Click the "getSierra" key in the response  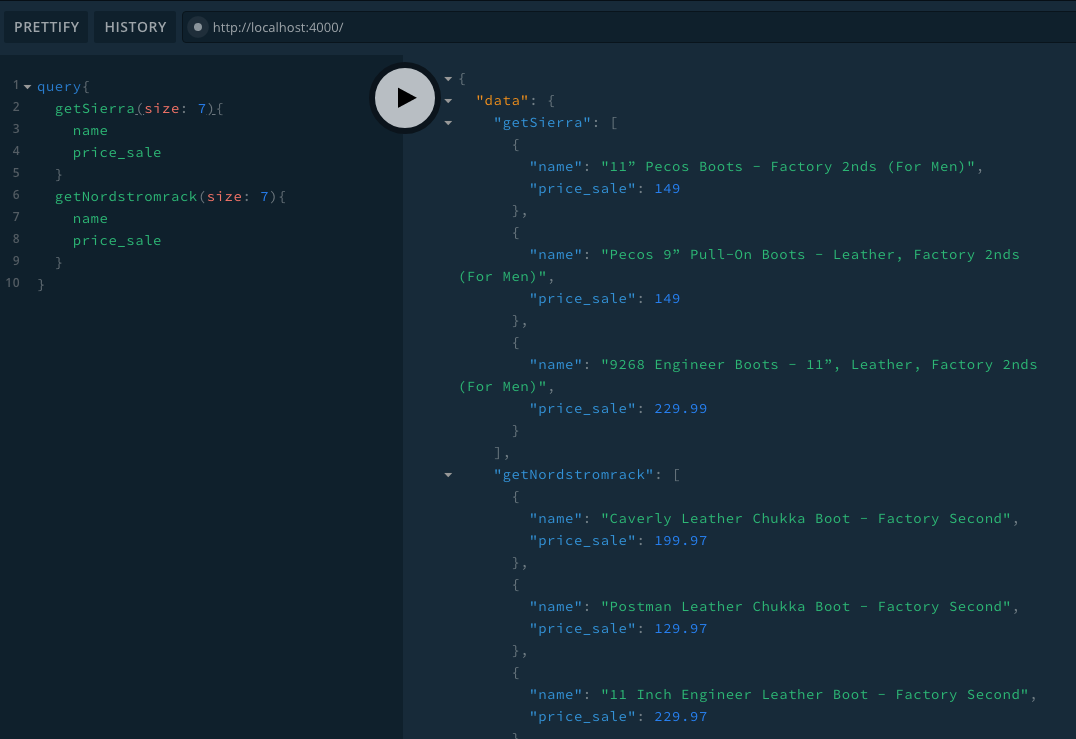(x=543, y=123)
